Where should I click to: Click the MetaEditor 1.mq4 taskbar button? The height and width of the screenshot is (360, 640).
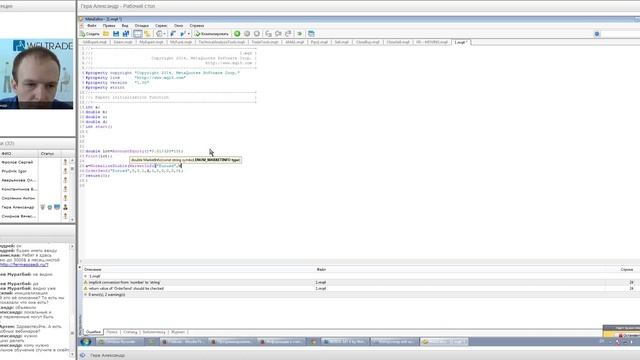click(x=444, y=342)
